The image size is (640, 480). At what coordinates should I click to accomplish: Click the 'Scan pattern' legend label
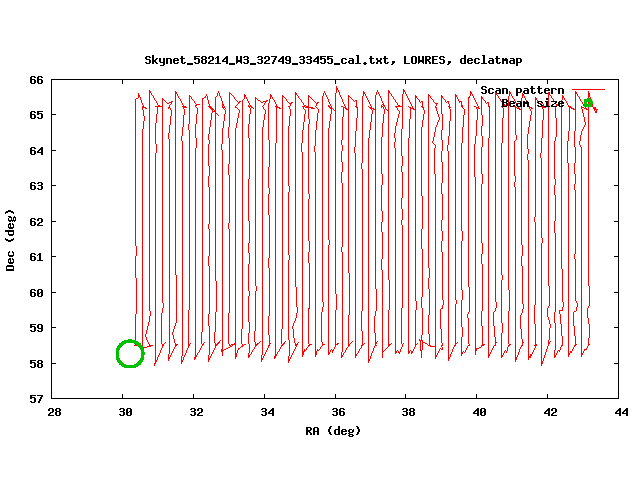click(522, 90)
